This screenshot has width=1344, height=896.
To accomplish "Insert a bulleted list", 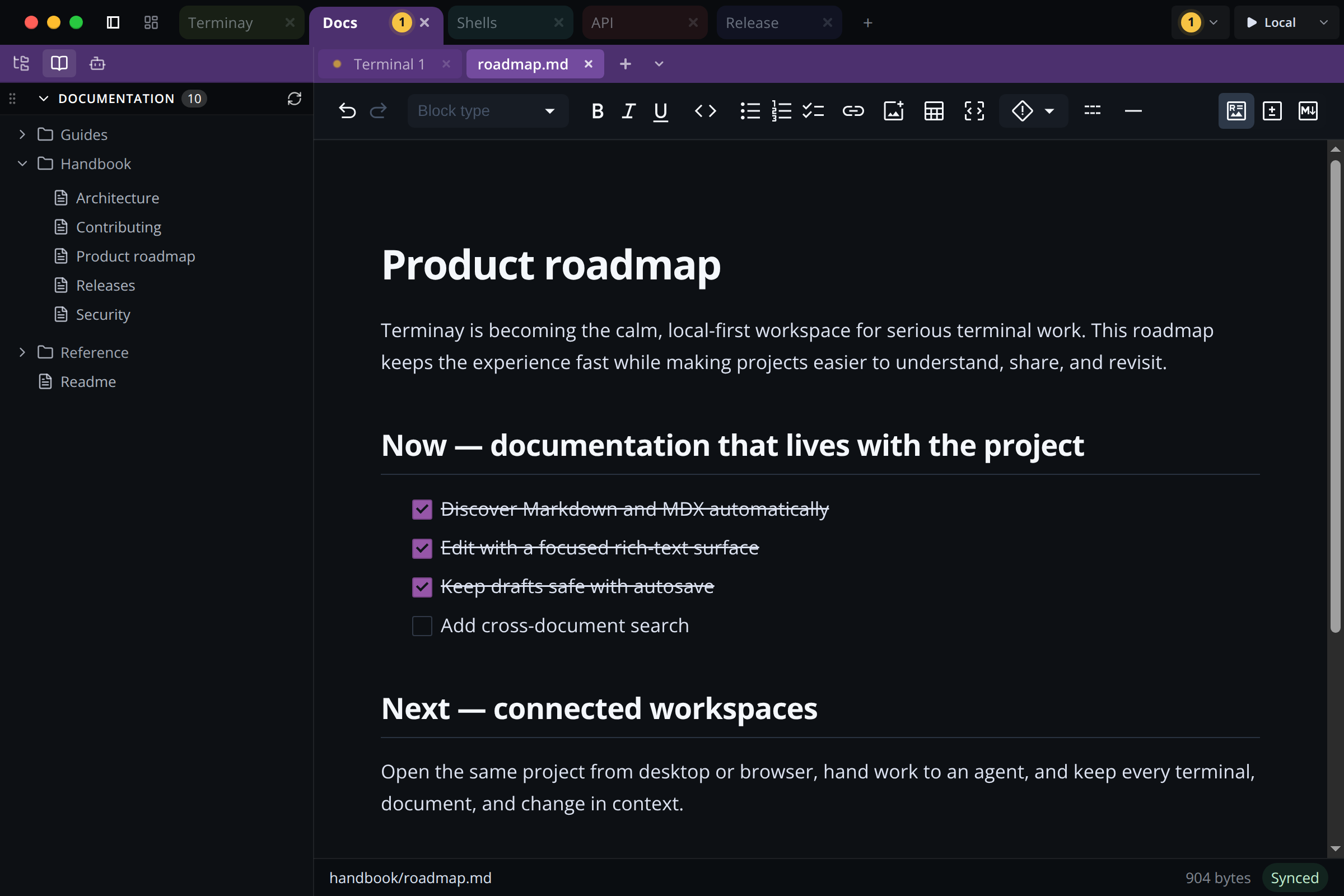I will point(750,111).
